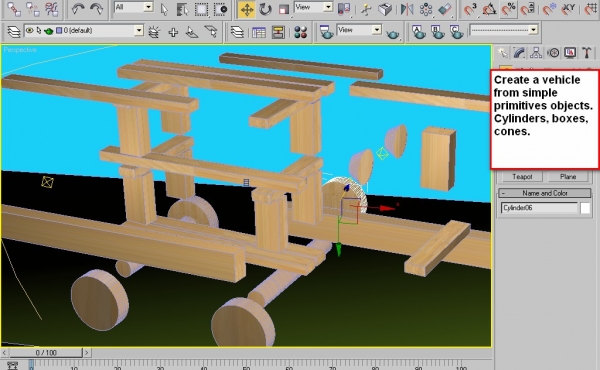Open the Array tool flyout icon

426,9
